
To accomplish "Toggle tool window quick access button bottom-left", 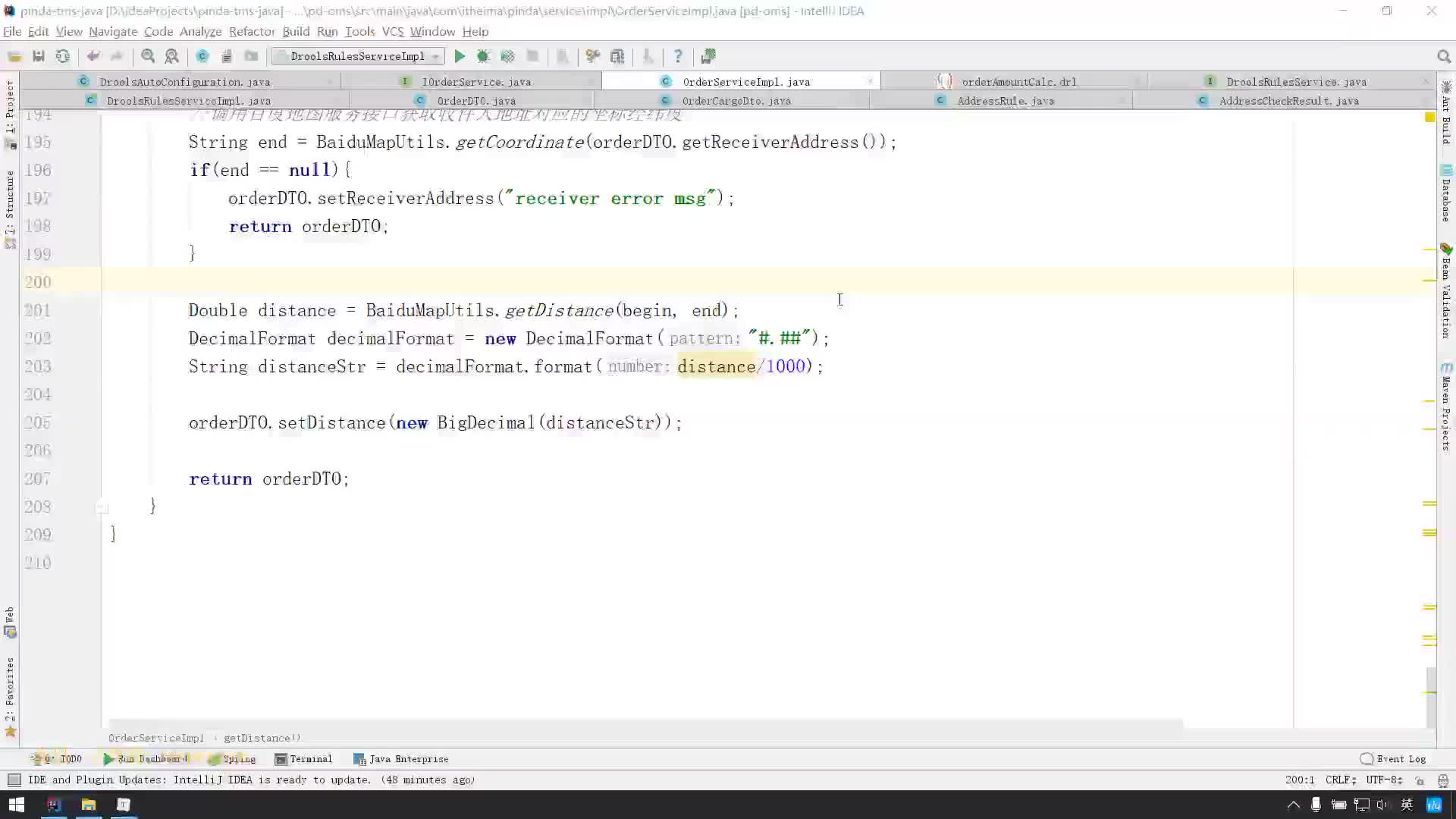I will (14, 780).
